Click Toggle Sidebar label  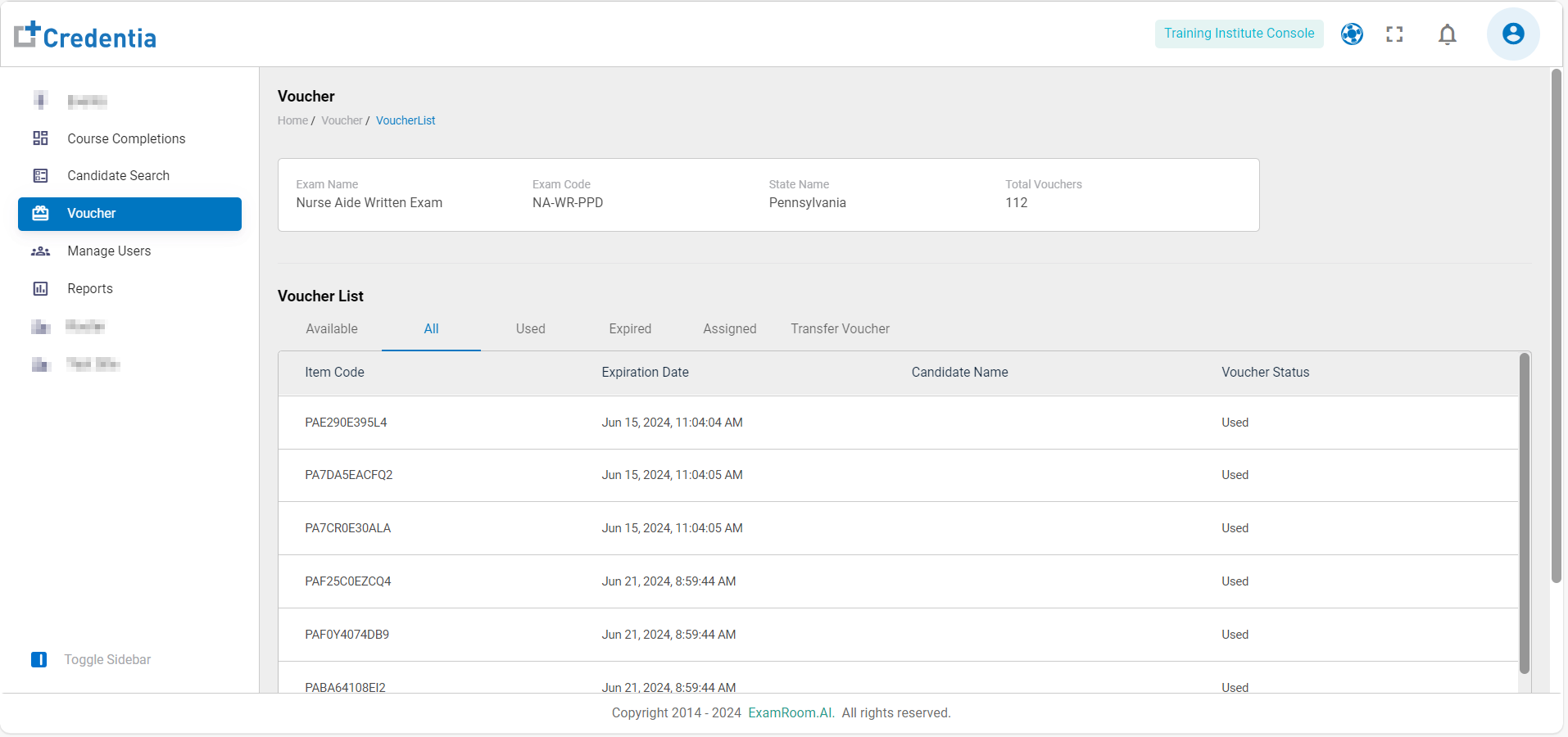click(107, 659)
